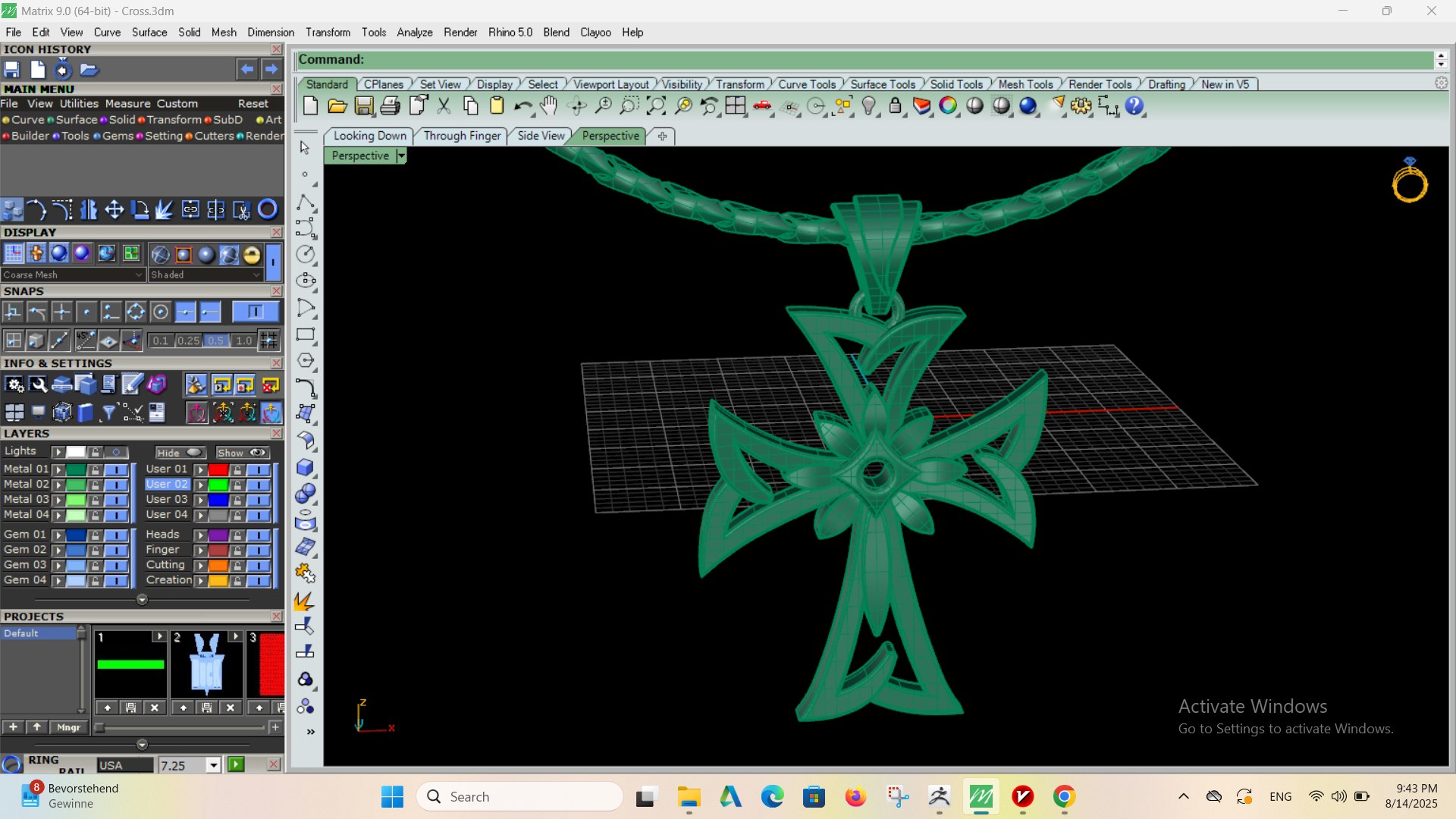This screenshot has width=1456, height=819.
Task: Click the Pan hand tool in toolbar
Action: pos(549,106)
